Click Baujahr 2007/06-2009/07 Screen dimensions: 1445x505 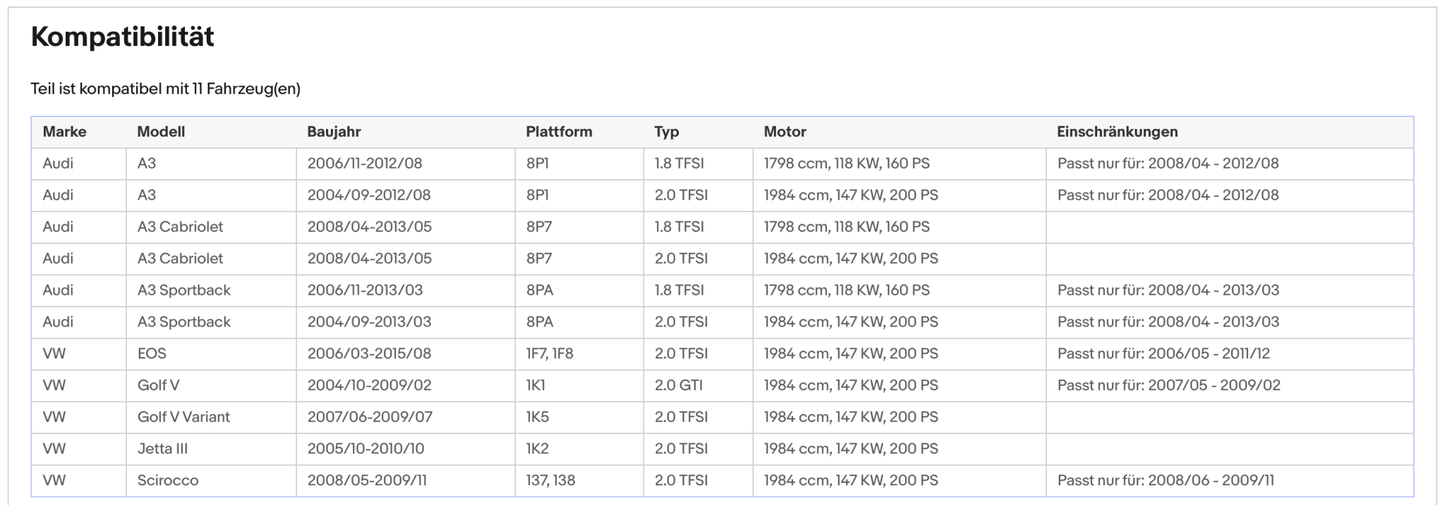tap(406, 418)
